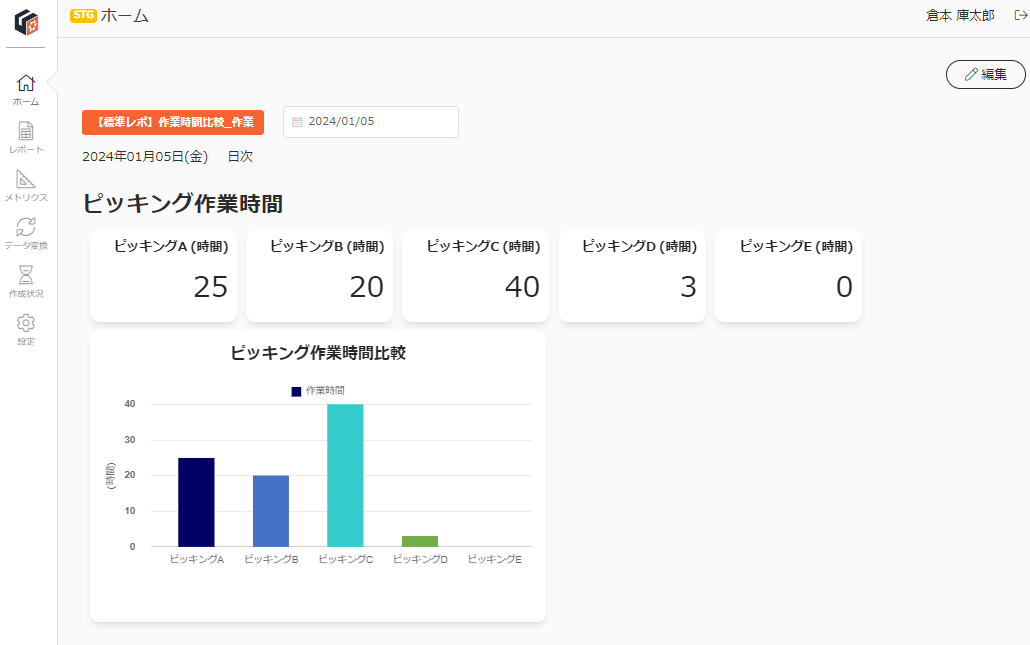The height and width of the screenshot is (645, 1030).
Task: Select the 【標準レポ】作業時間比較_作業 report tag
Action: 173,122
